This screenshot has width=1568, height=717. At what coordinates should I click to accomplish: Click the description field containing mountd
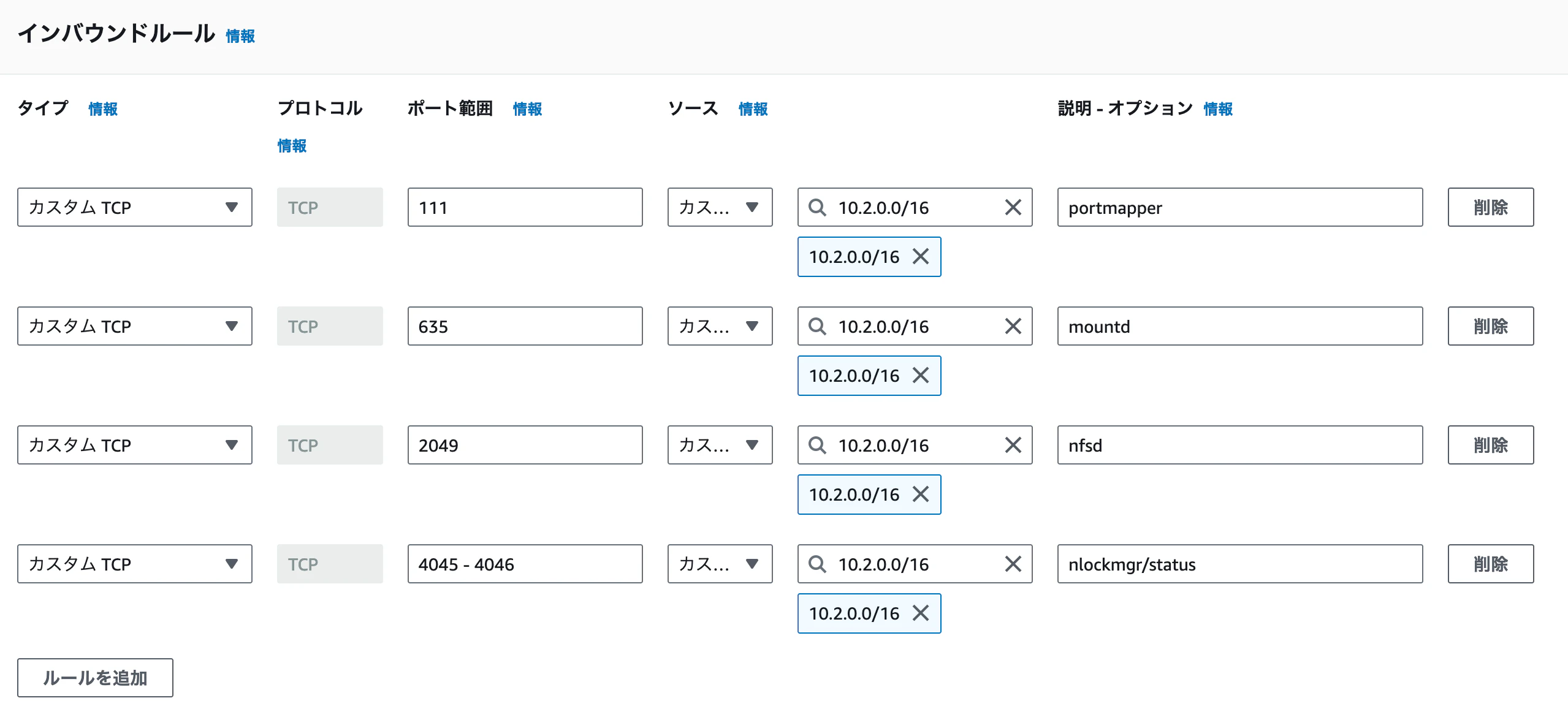coord(1239,327)
